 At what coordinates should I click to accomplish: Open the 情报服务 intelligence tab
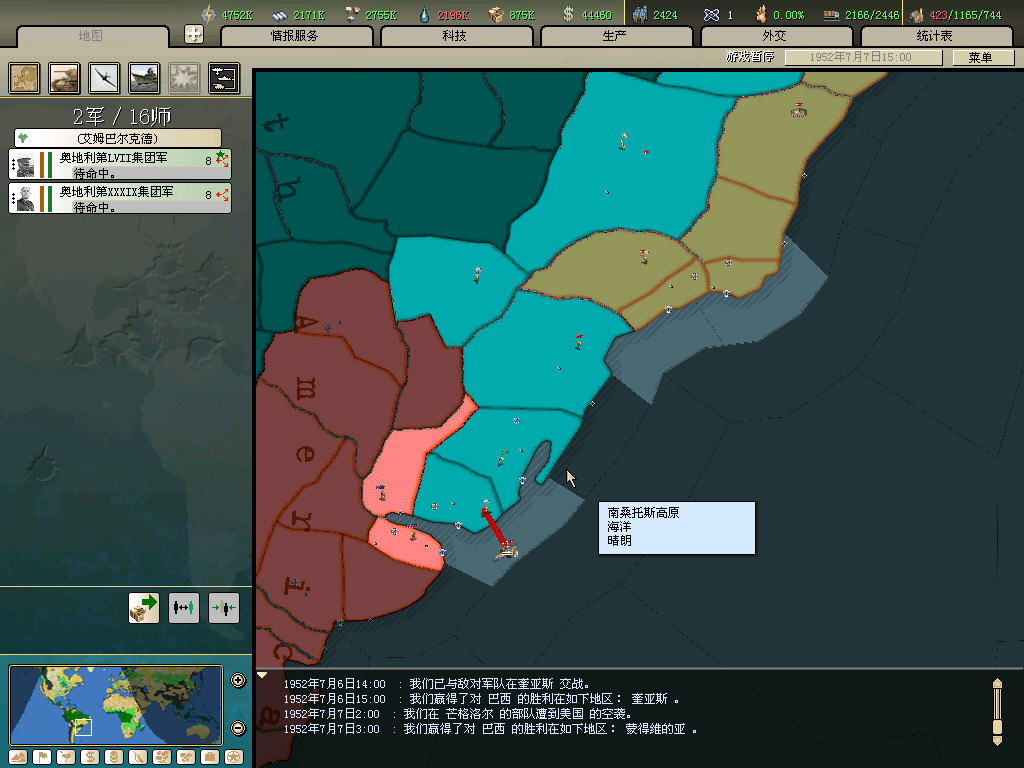point(295,36)
